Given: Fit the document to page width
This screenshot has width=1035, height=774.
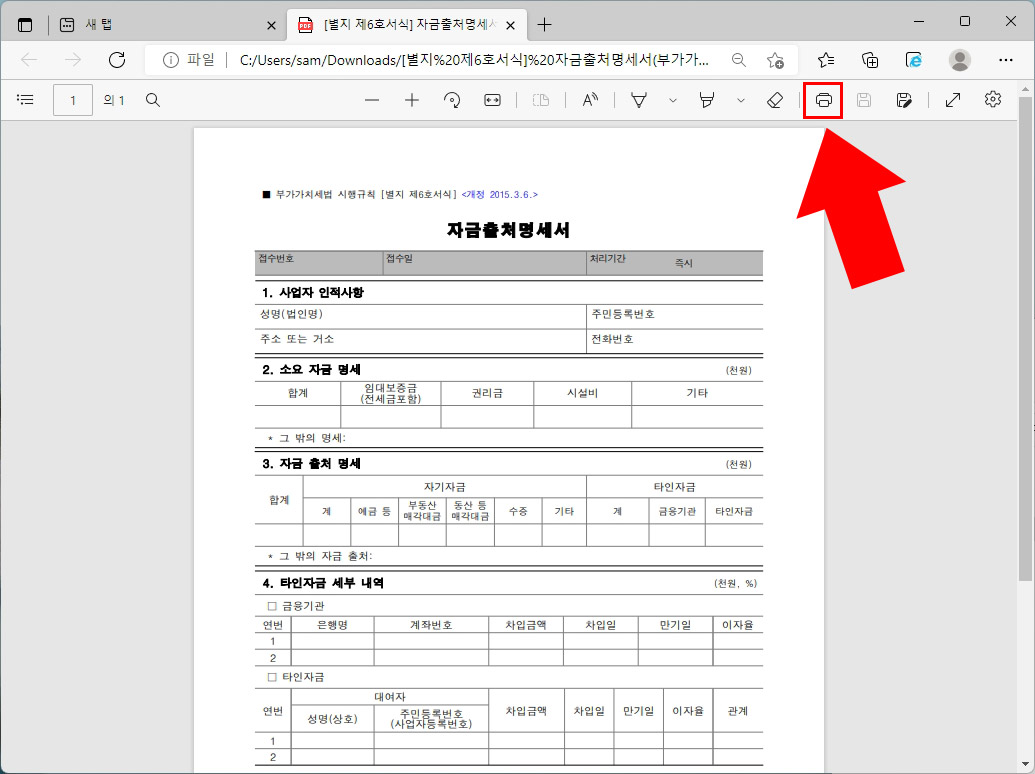Looking at the screenshot, I should 492,100.
